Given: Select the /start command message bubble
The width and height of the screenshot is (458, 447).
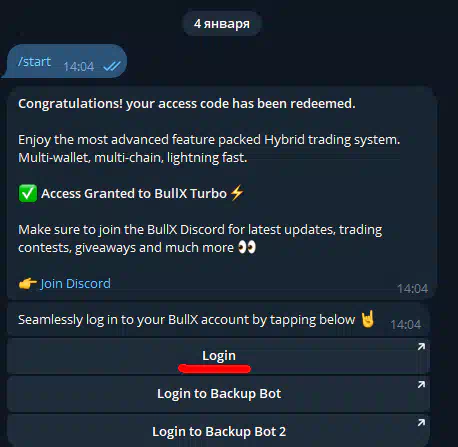Looking at the screenshot, I should 65,61.
